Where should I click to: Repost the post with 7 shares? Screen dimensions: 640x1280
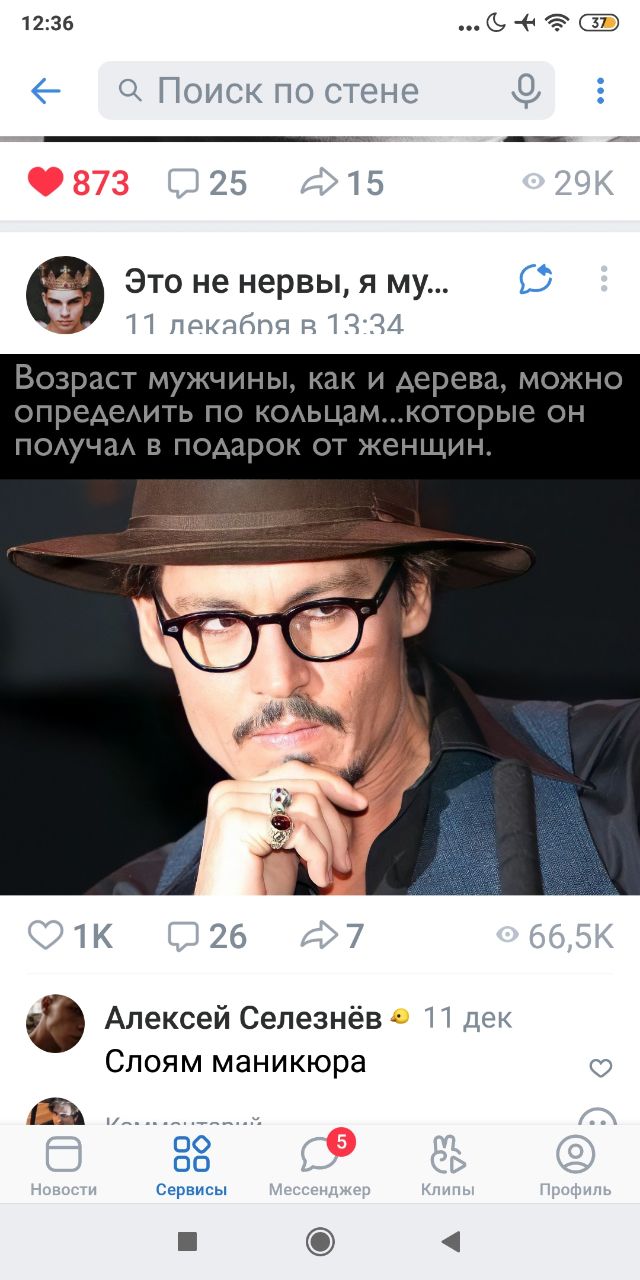pos(332,935)
